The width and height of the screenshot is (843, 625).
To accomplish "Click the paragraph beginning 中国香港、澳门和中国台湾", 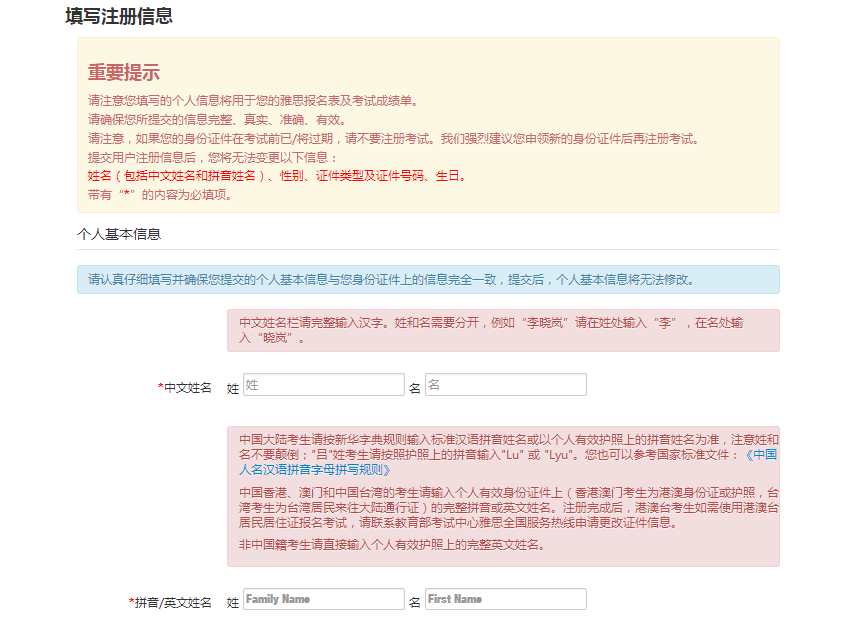I will pos(509,507).
